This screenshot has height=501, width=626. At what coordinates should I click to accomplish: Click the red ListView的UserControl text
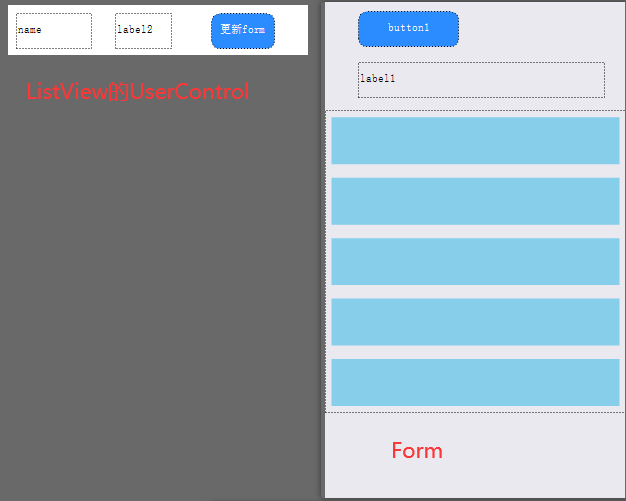point(138,91)
